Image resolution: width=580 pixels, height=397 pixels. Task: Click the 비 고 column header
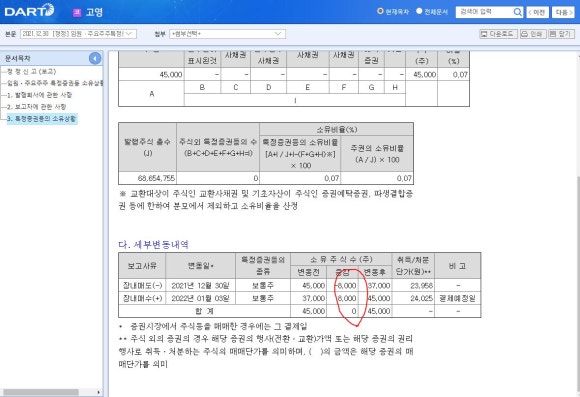(458, 266)
